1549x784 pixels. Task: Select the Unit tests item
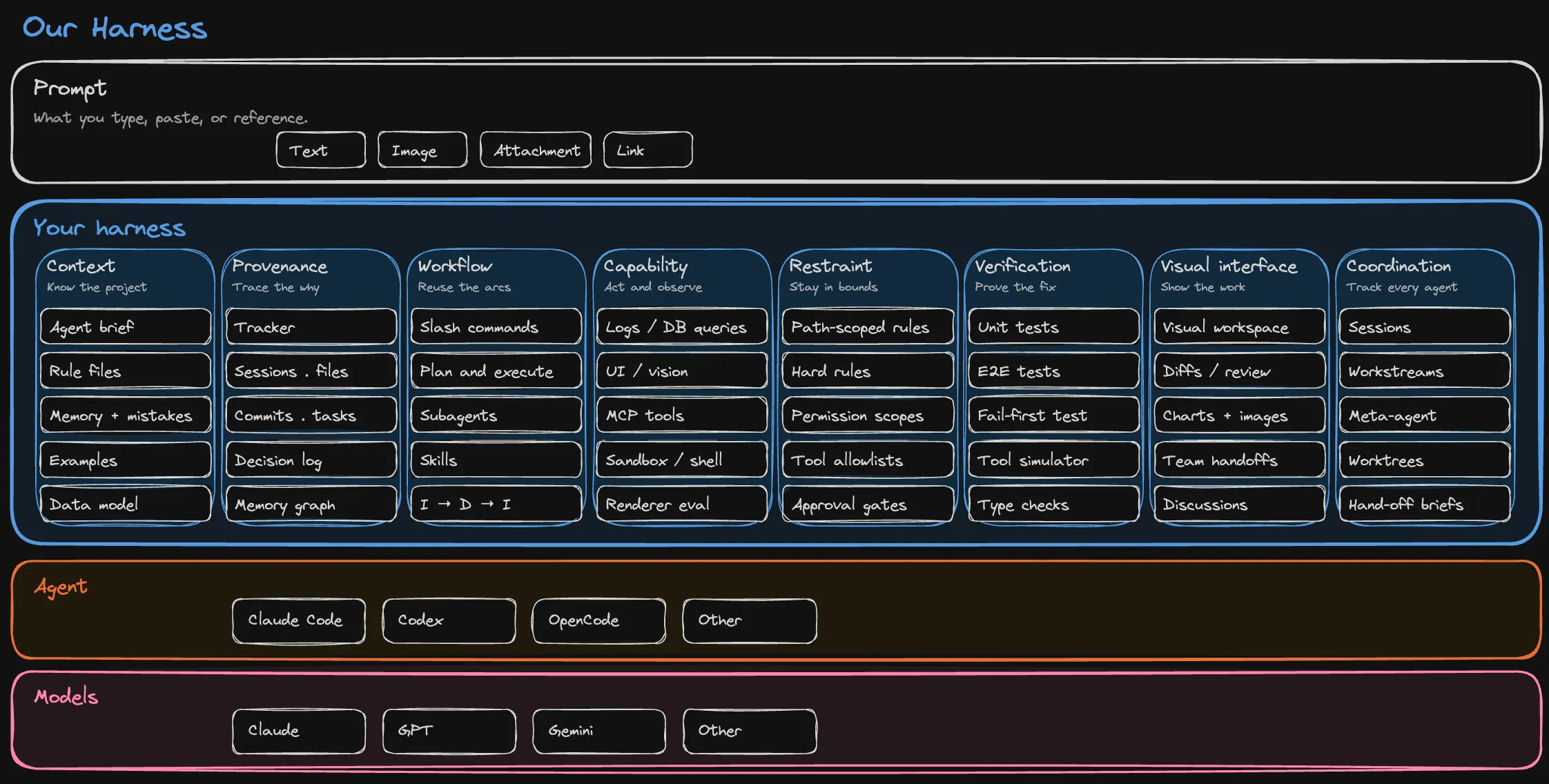[1053, 326]
